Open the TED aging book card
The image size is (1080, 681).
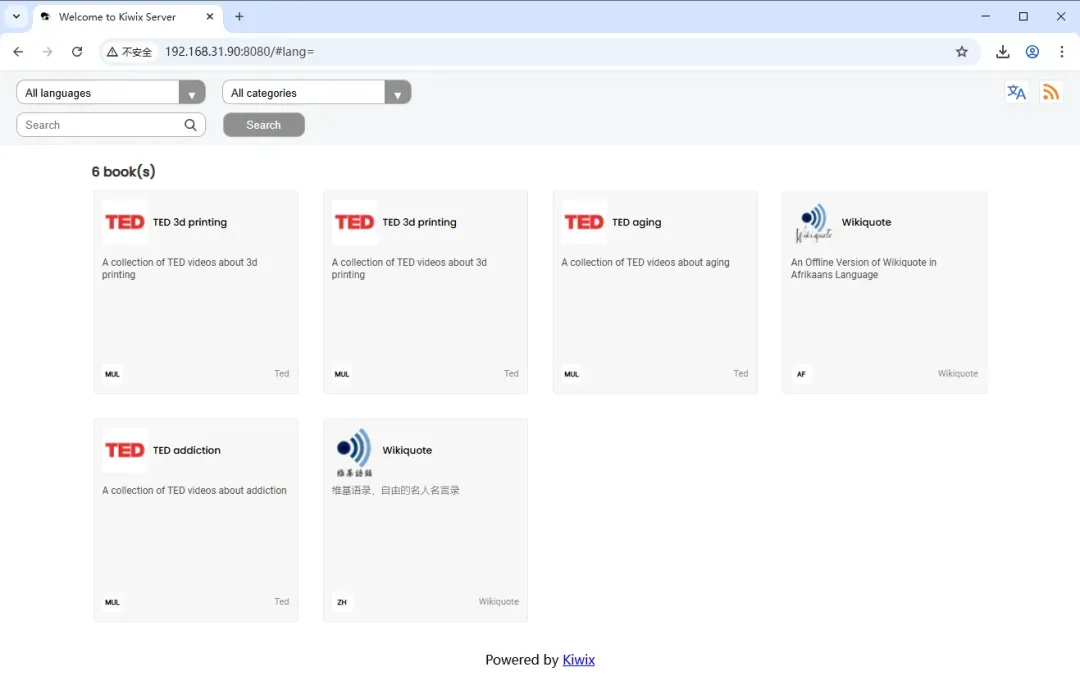point(654,292)
